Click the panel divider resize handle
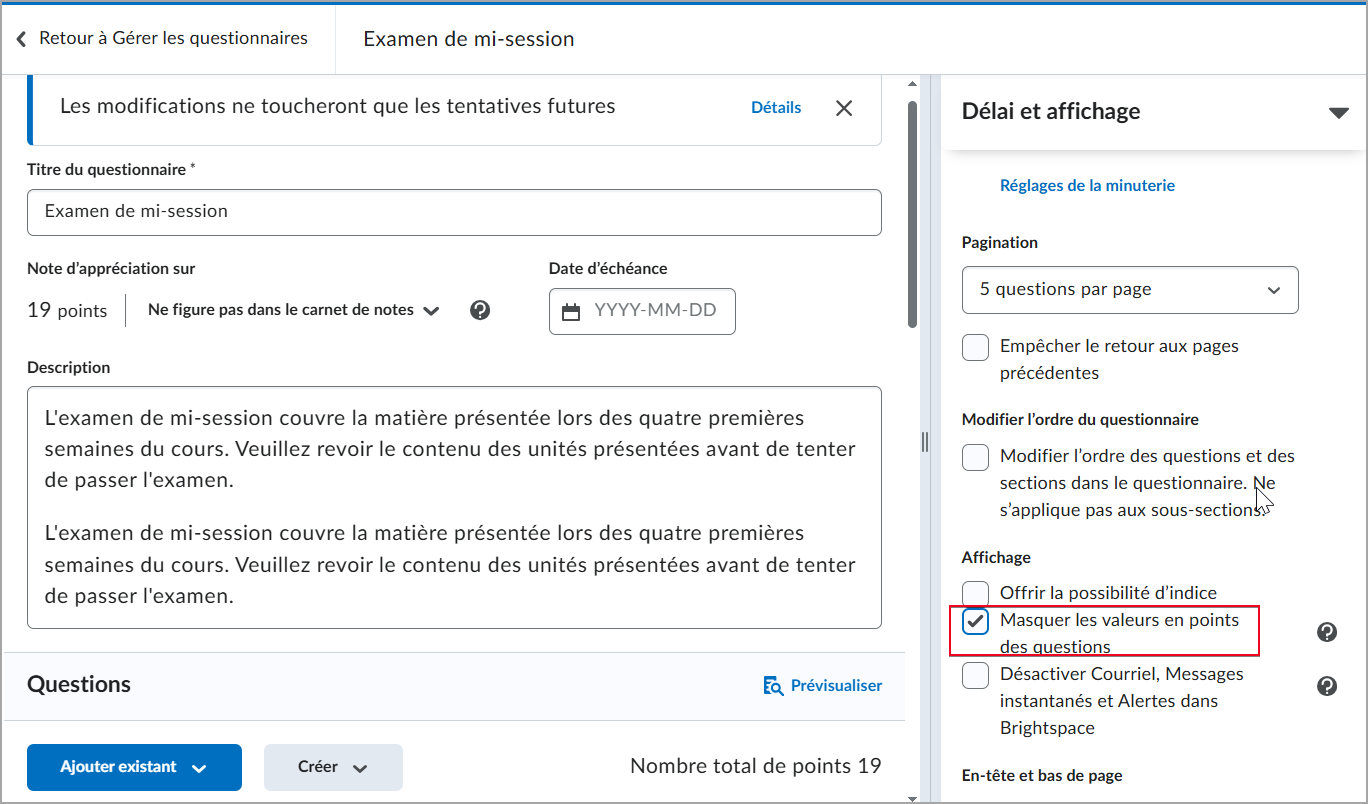 925,441
